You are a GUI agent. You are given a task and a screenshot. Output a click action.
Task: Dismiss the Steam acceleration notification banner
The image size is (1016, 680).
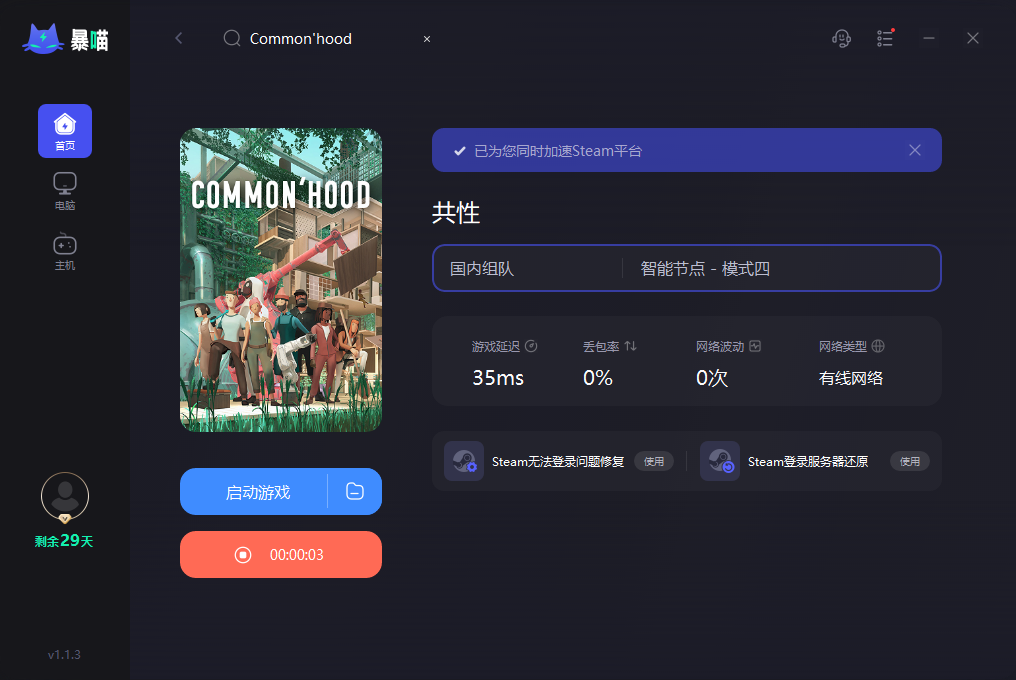915,150
